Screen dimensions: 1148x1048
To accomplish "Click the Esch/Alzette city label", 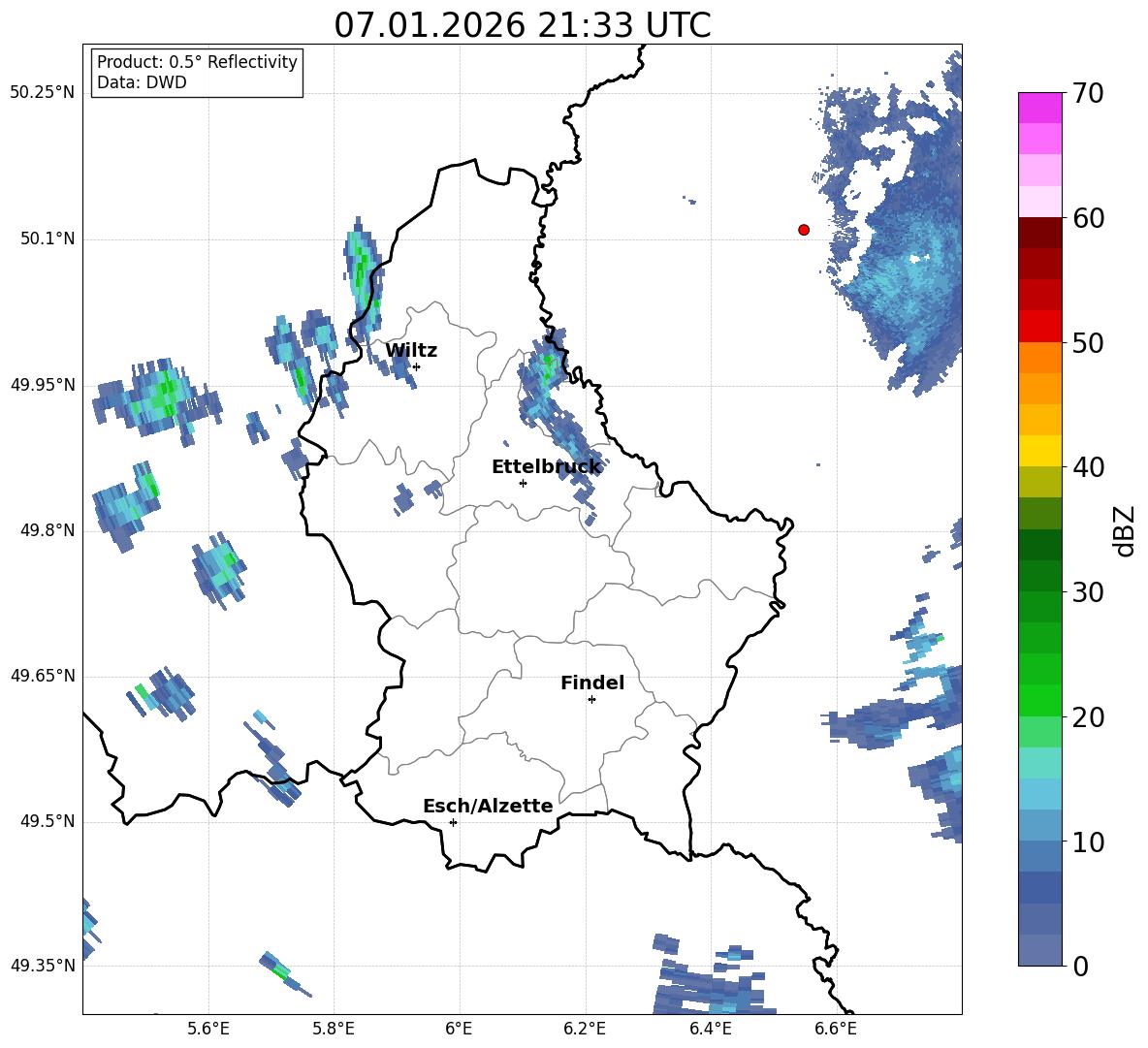I will pyautogui.click(x=488, y=806).
